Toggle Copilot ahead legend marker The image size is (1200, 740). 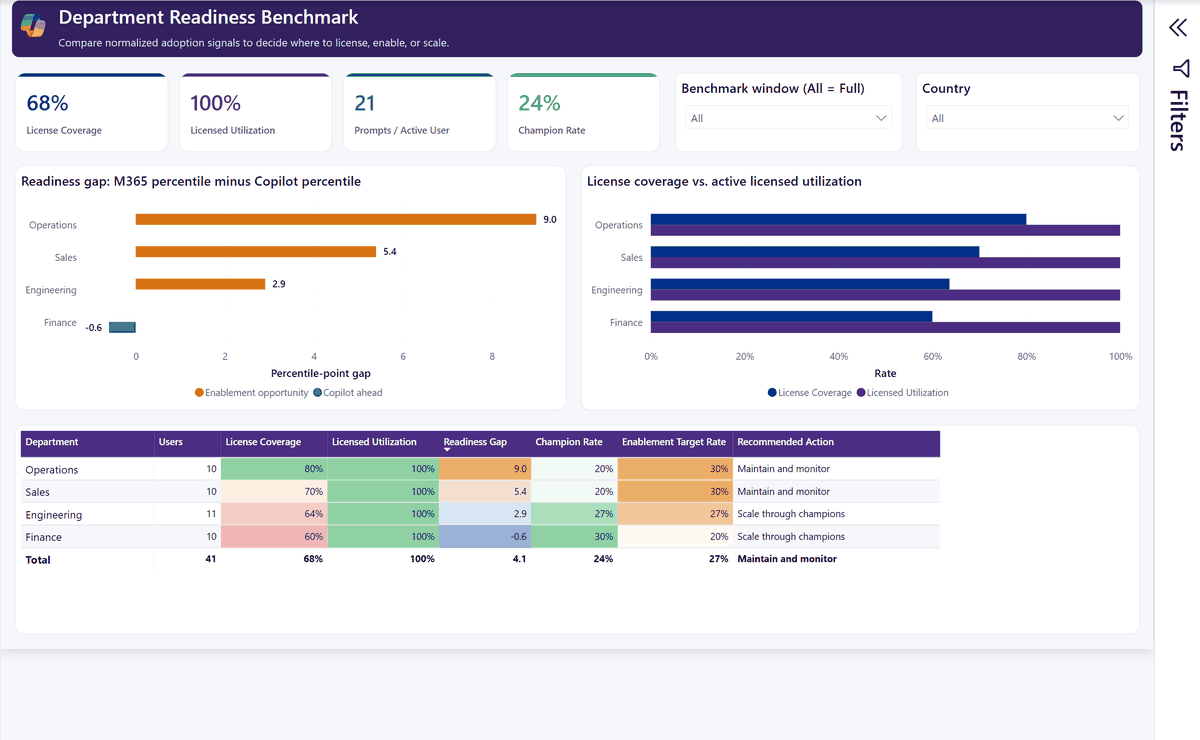coord(317,393)
